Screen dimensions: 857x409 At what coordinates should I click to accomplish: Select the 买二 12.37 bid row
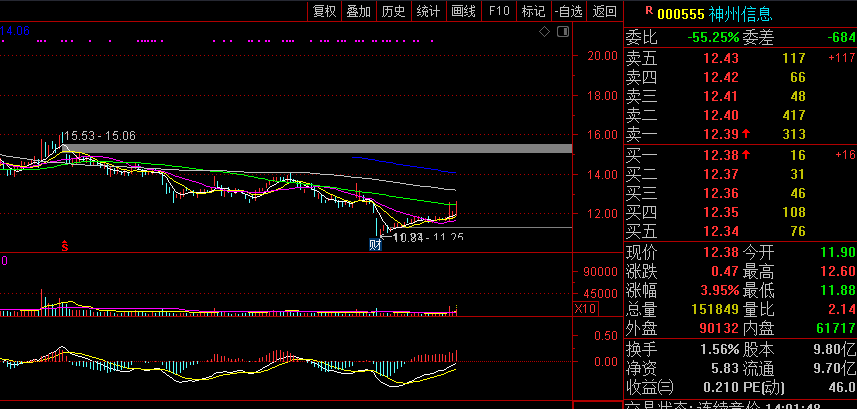(740, 174)
